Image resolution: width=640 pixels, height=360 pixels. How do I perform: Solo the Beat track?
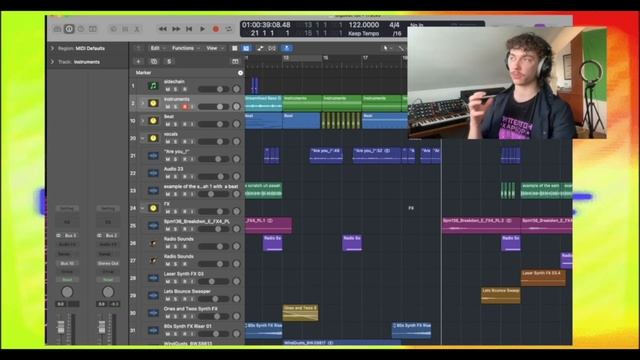tap(176, 124)
